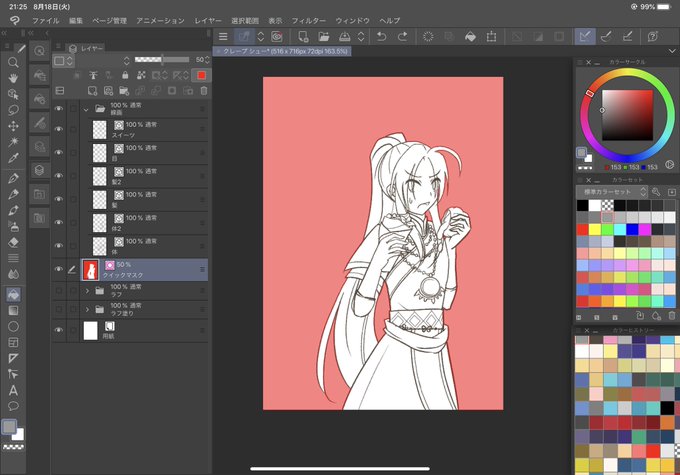Click the main drawing color swatch in toolbox

pyautogui.click(x=10, y=427)
